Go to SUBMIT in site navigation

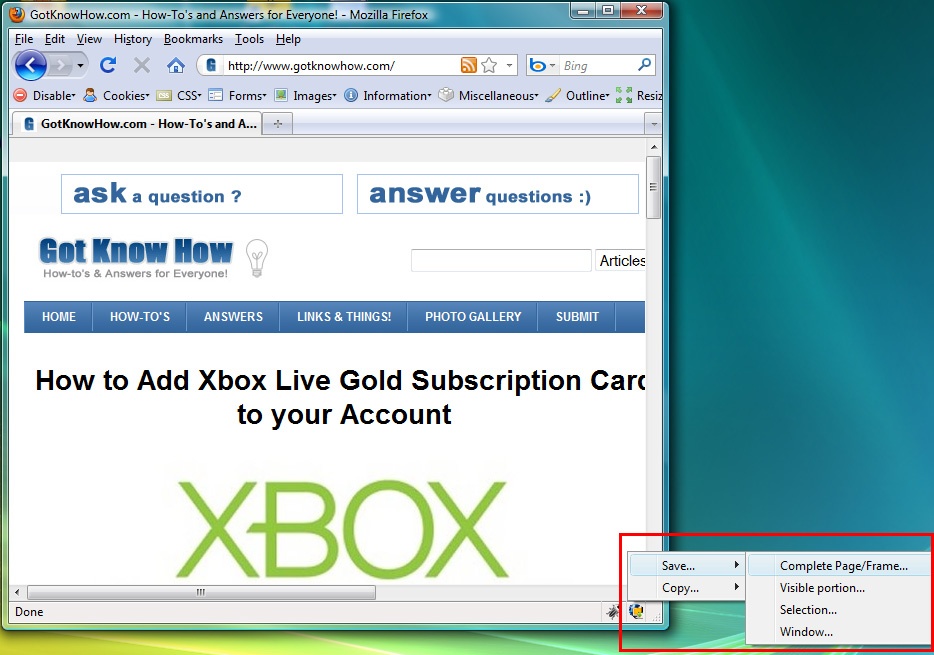(x=577, y=317)
